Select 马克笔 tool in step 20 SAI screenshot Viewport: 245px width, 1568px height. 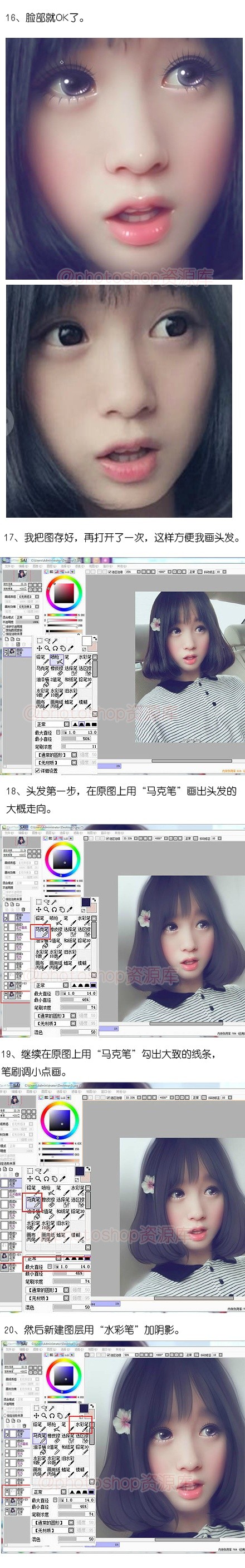click(x=40, y=1438)
